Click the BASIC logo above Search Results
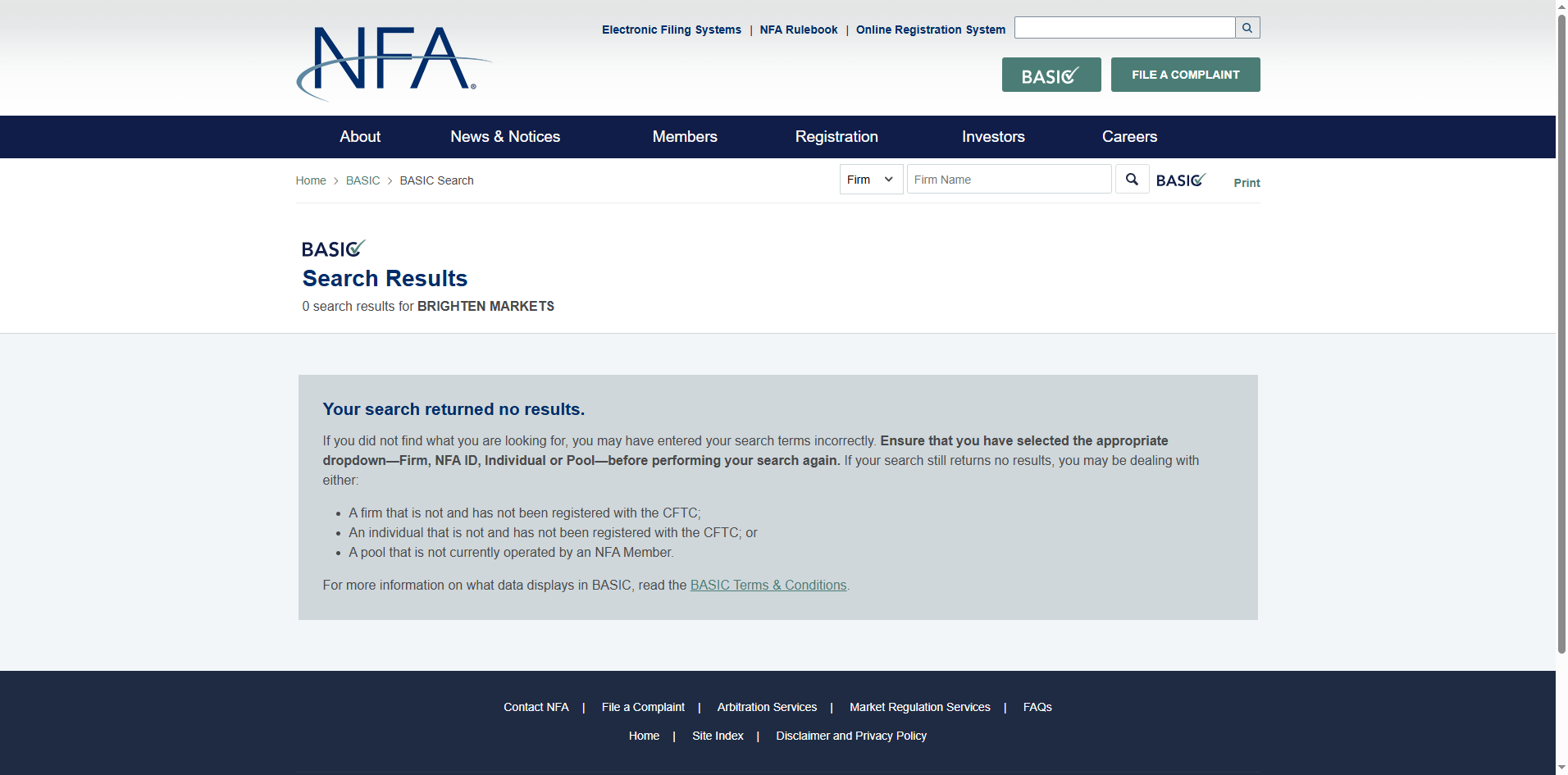Viewport: 1568px width, 775px height. pyautogui.click(x=333, y=248)
